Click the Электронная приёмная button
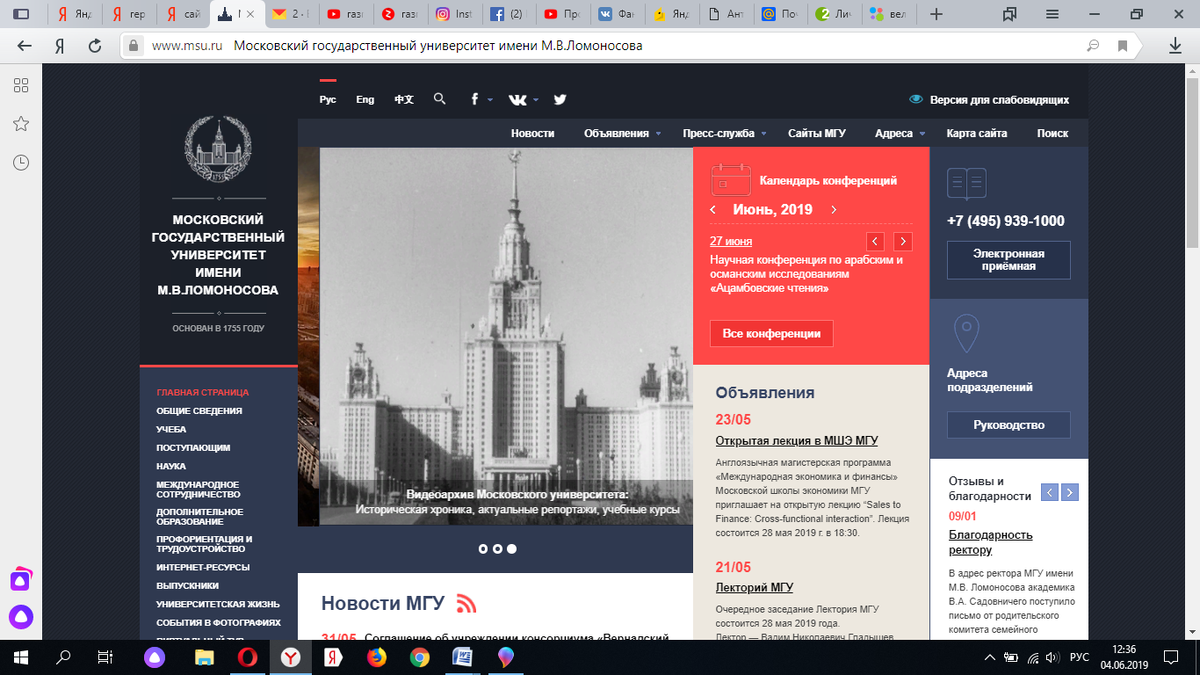This screenshot has height=675, width=1200. pyautogui.click(x=1009, y=260)
